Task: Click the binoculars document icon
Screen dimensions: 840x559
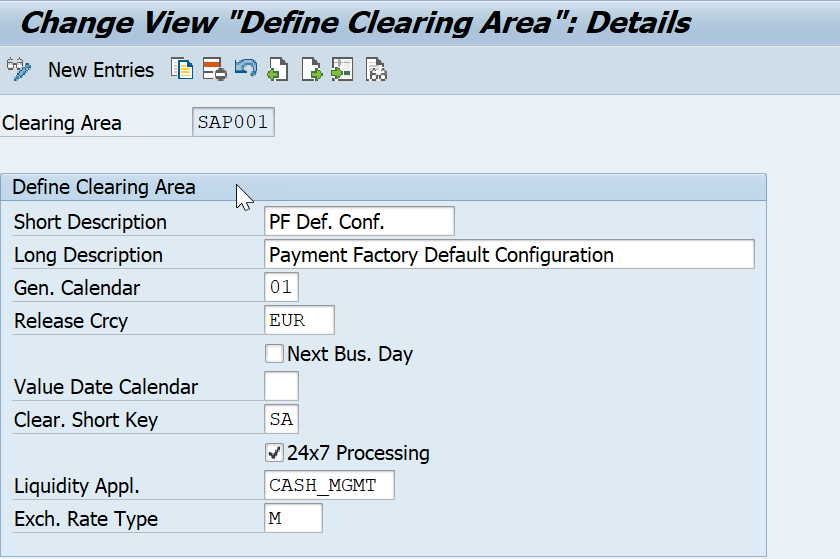Action: (x=376, y=70)
